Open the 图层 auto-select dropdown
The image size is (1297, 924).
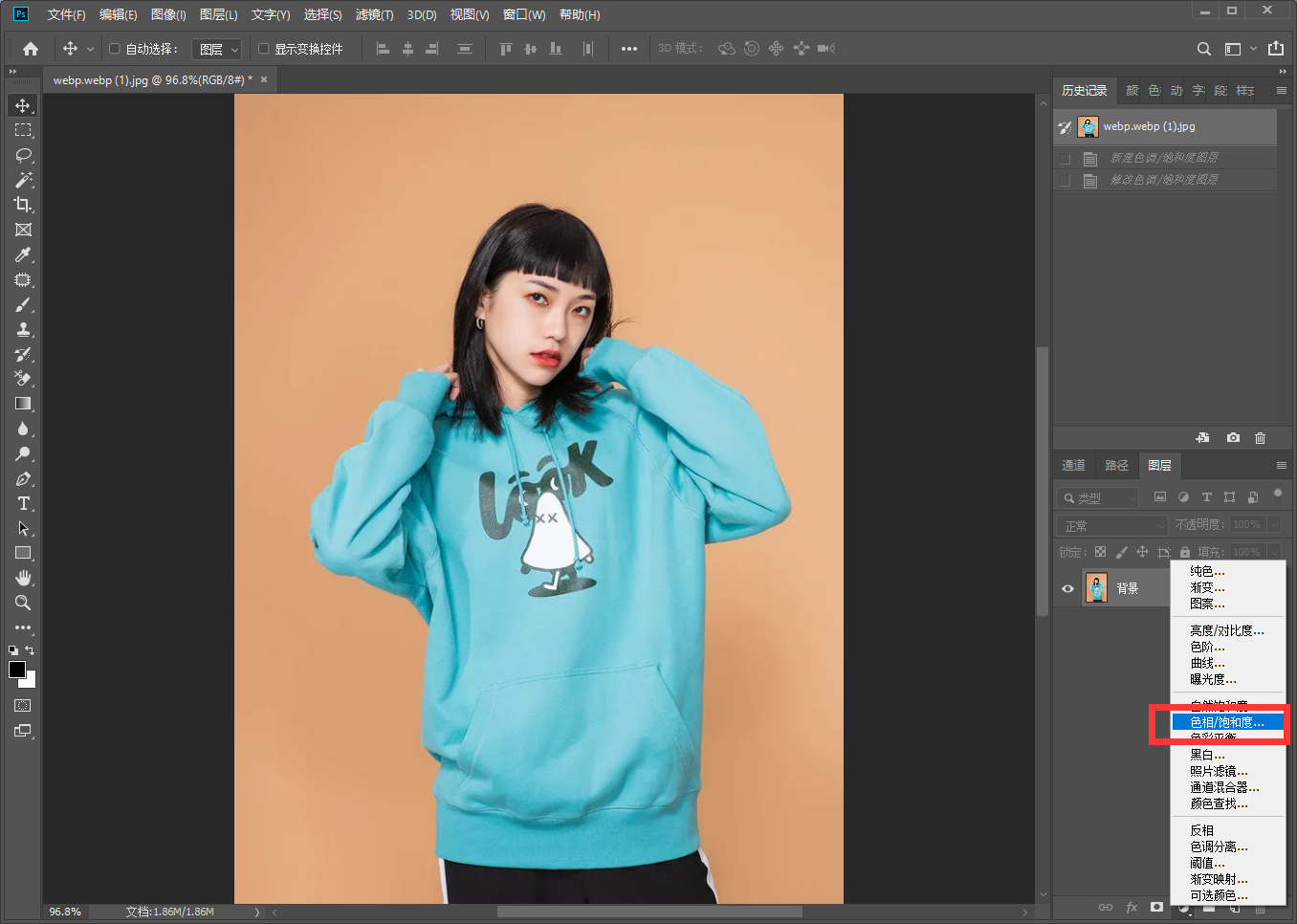pos(218,49)
